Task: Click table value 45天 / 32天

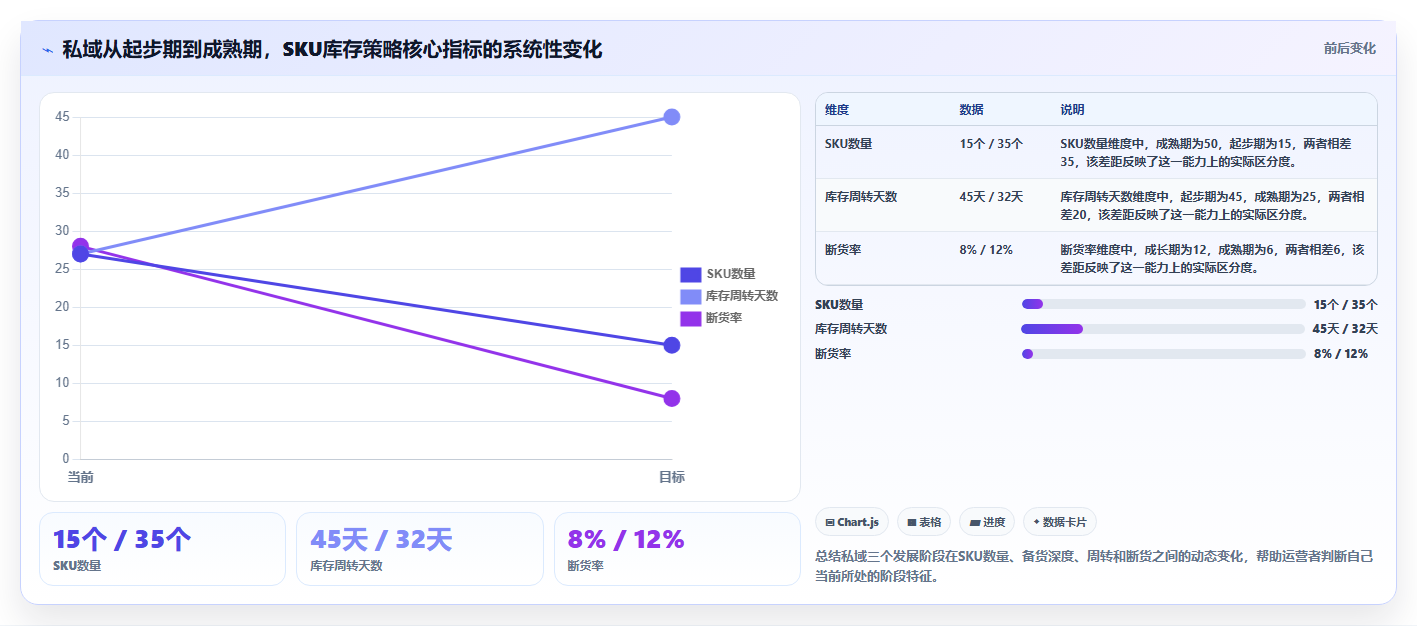Action: point(991,197)
